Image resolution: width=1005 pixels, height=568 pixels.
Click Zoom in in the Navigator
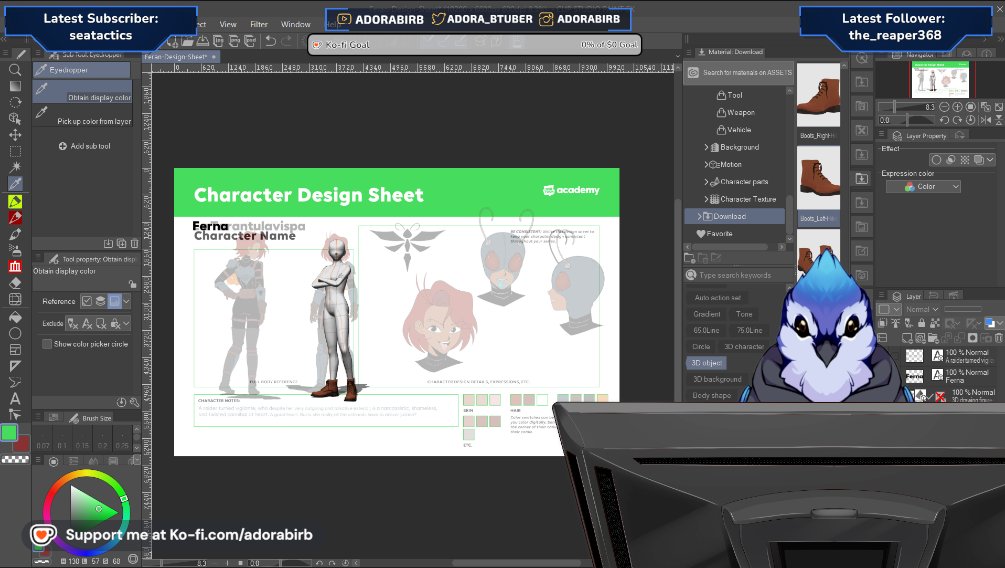pyautogui.click(x=957, y=107)
